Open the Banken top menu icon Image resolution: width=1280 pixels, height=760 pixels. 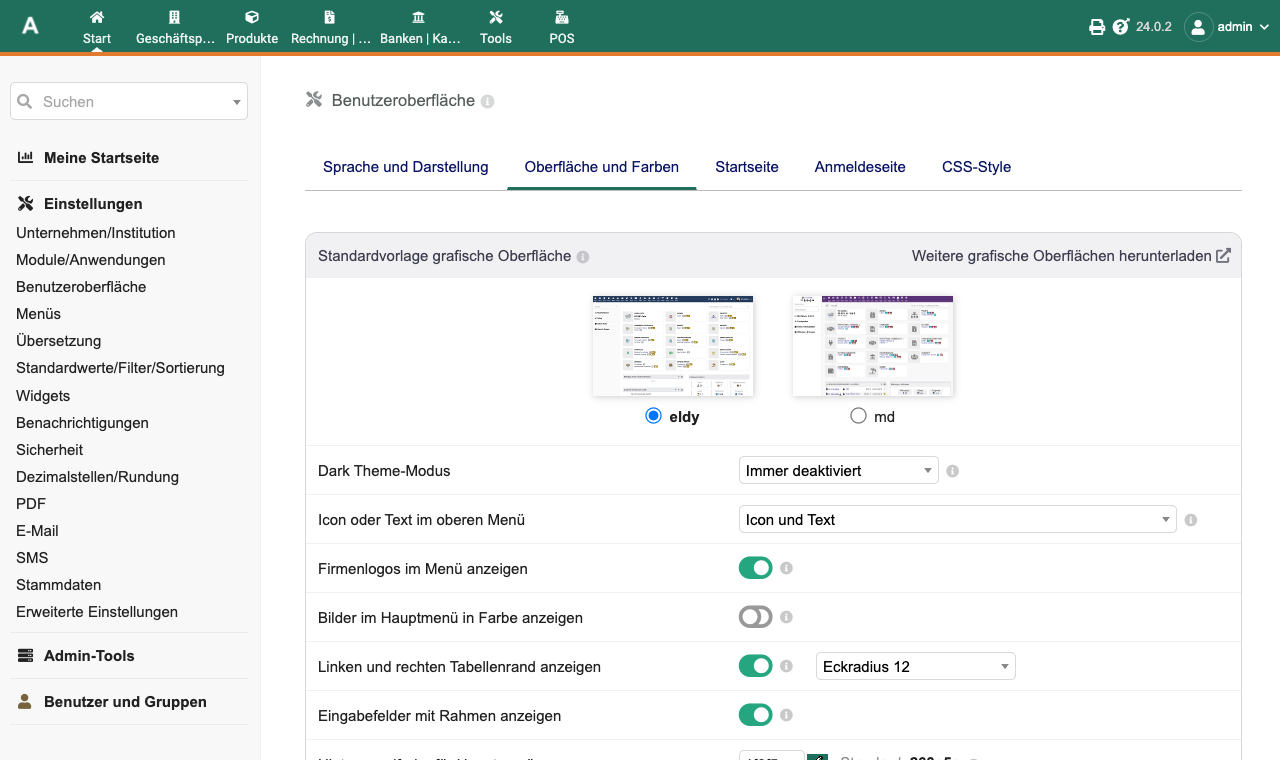tap(418, 17)
